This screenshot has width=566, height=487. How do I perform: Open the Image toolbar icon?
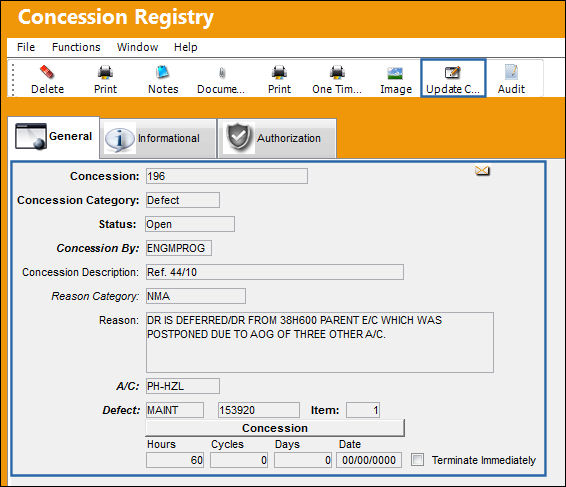point(395,73)
